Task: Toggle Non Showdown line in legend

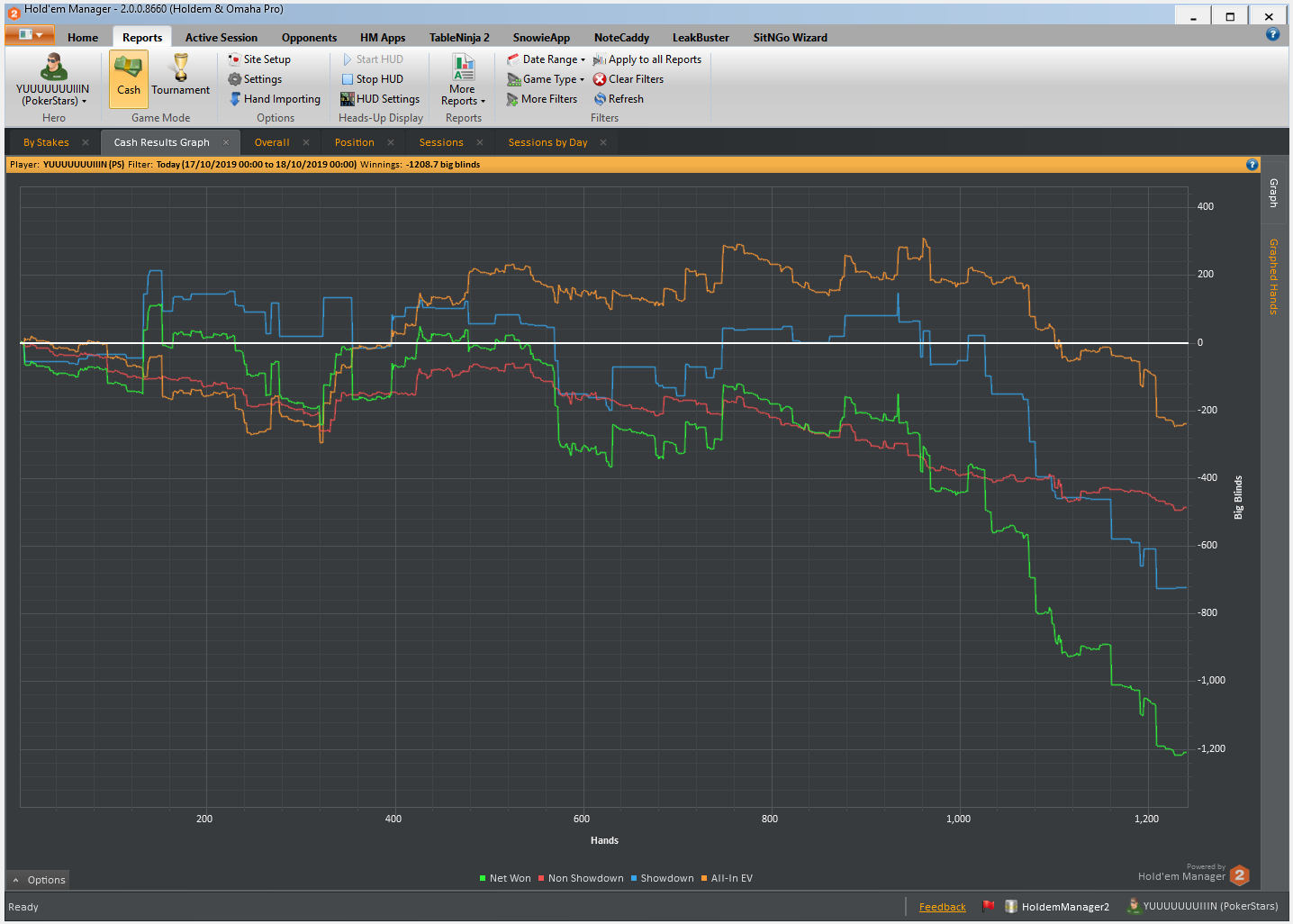Action: [581, 878]
